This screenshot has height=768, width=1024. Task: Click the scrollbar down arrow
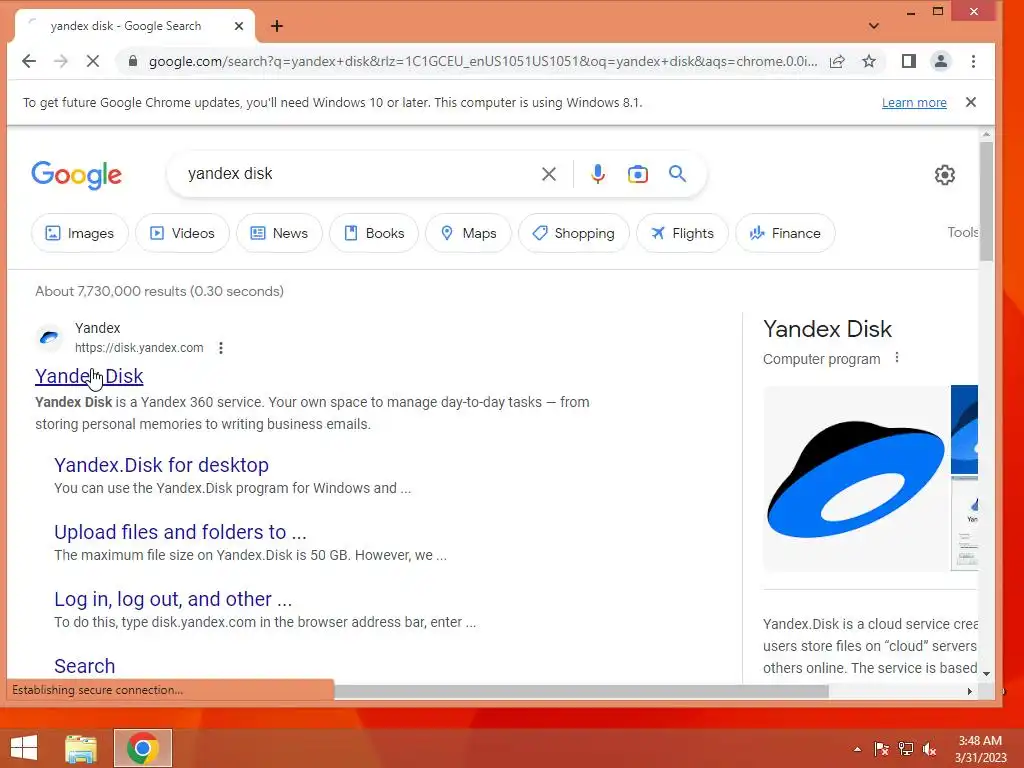coord(986,673)
